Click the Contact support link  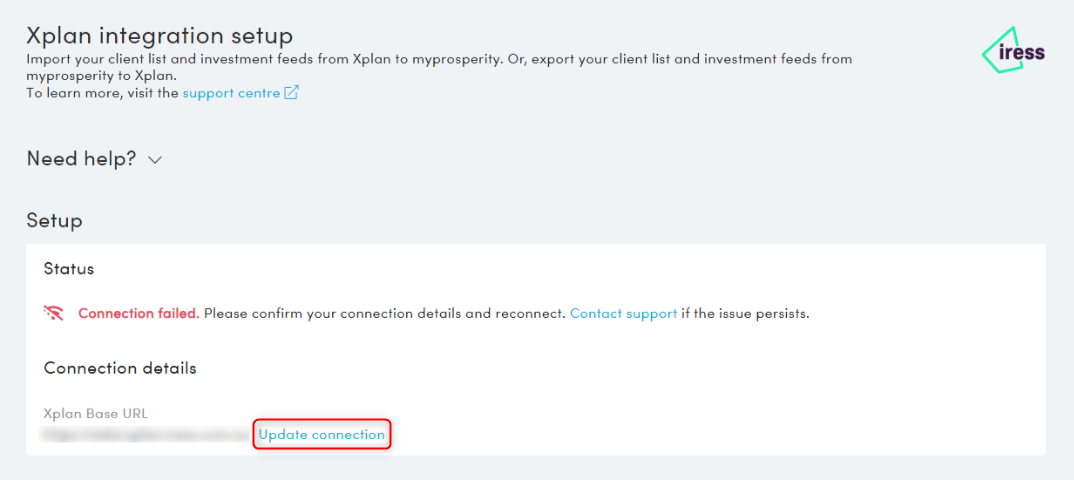click(x=623, y=313)
